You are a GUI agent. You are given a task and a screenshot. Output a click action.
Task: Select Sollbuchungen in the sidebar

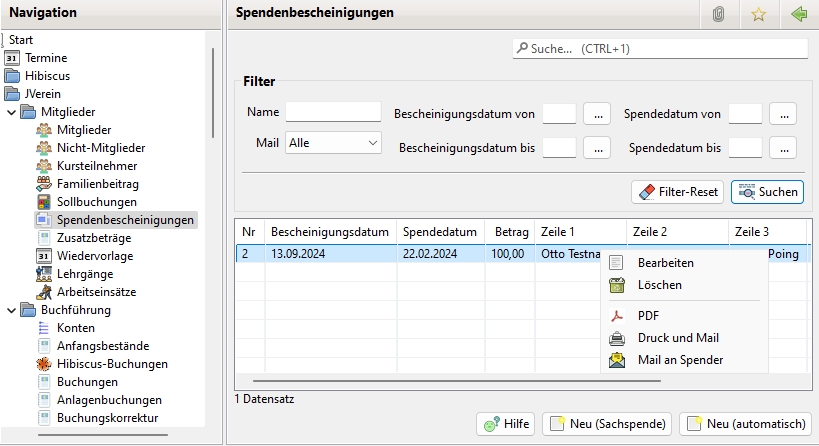(x=97, y=201)
